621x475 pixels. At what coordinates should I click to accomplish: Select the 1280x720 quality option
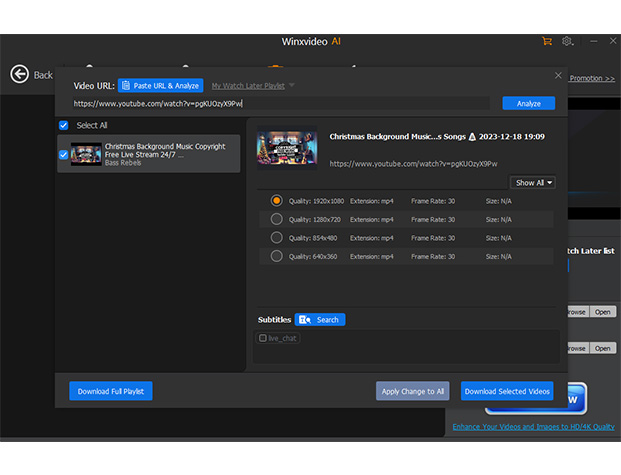tap(277, 219)
